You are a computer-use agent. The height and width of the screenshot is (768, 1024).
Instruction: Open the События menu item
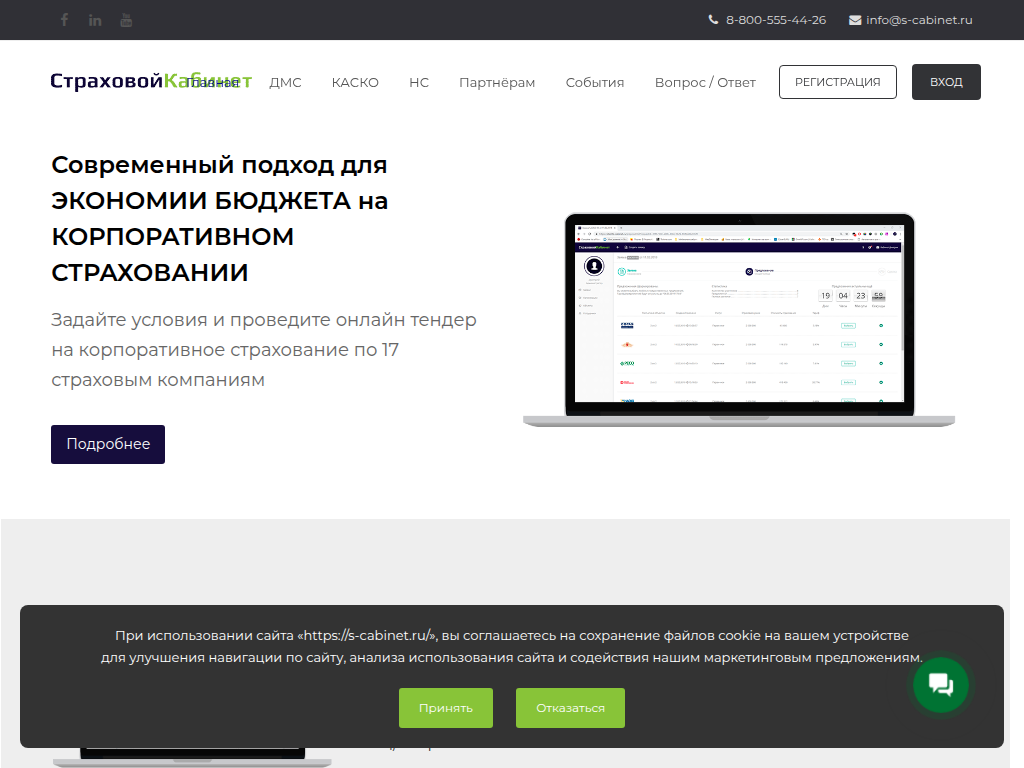pos(595,83)
